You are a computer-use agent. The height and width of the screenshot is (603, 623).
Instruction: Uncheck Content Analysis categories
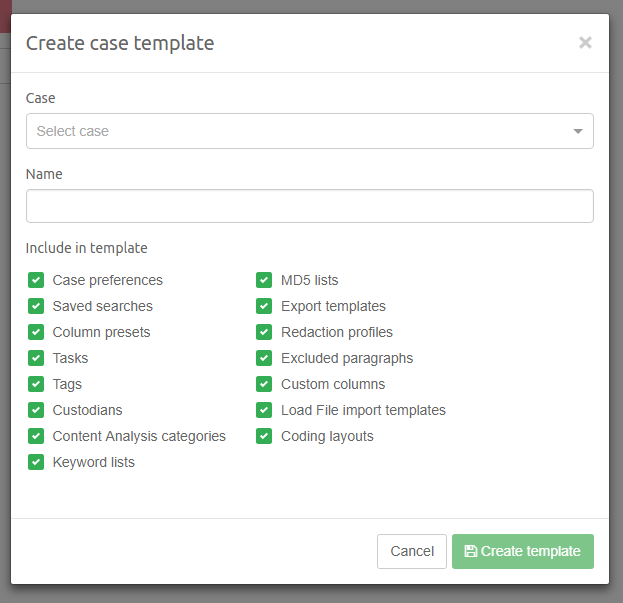(36, 436)
